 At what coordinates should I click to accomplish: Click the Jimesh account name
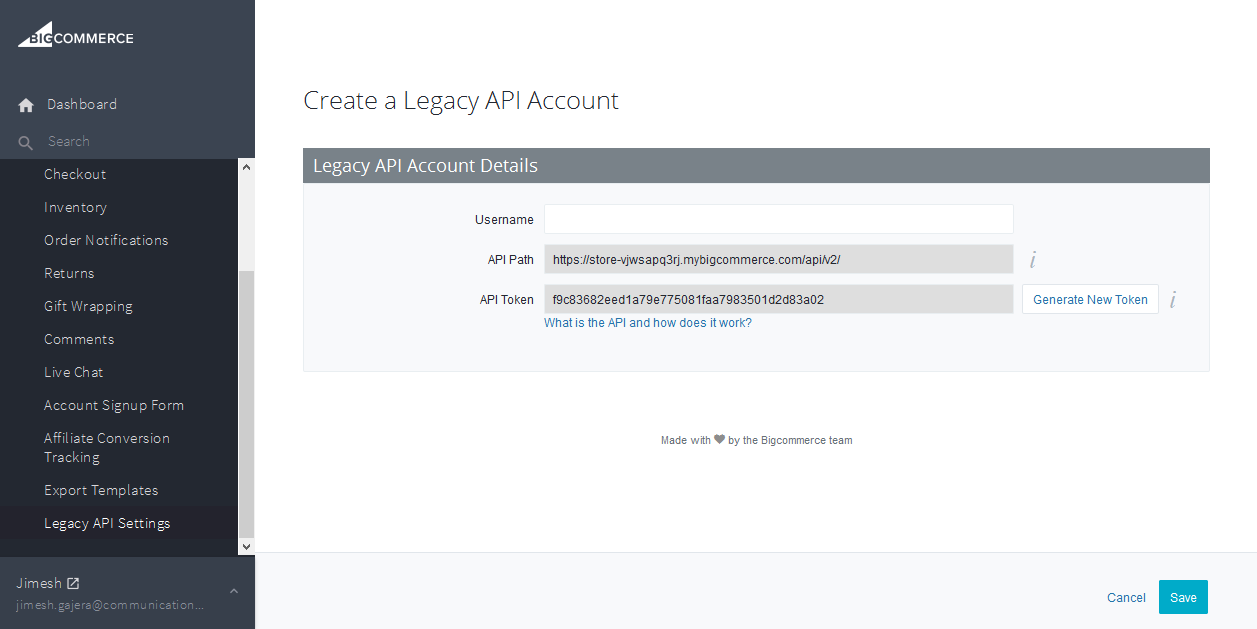pyautogui.click(x=39, y=583)
